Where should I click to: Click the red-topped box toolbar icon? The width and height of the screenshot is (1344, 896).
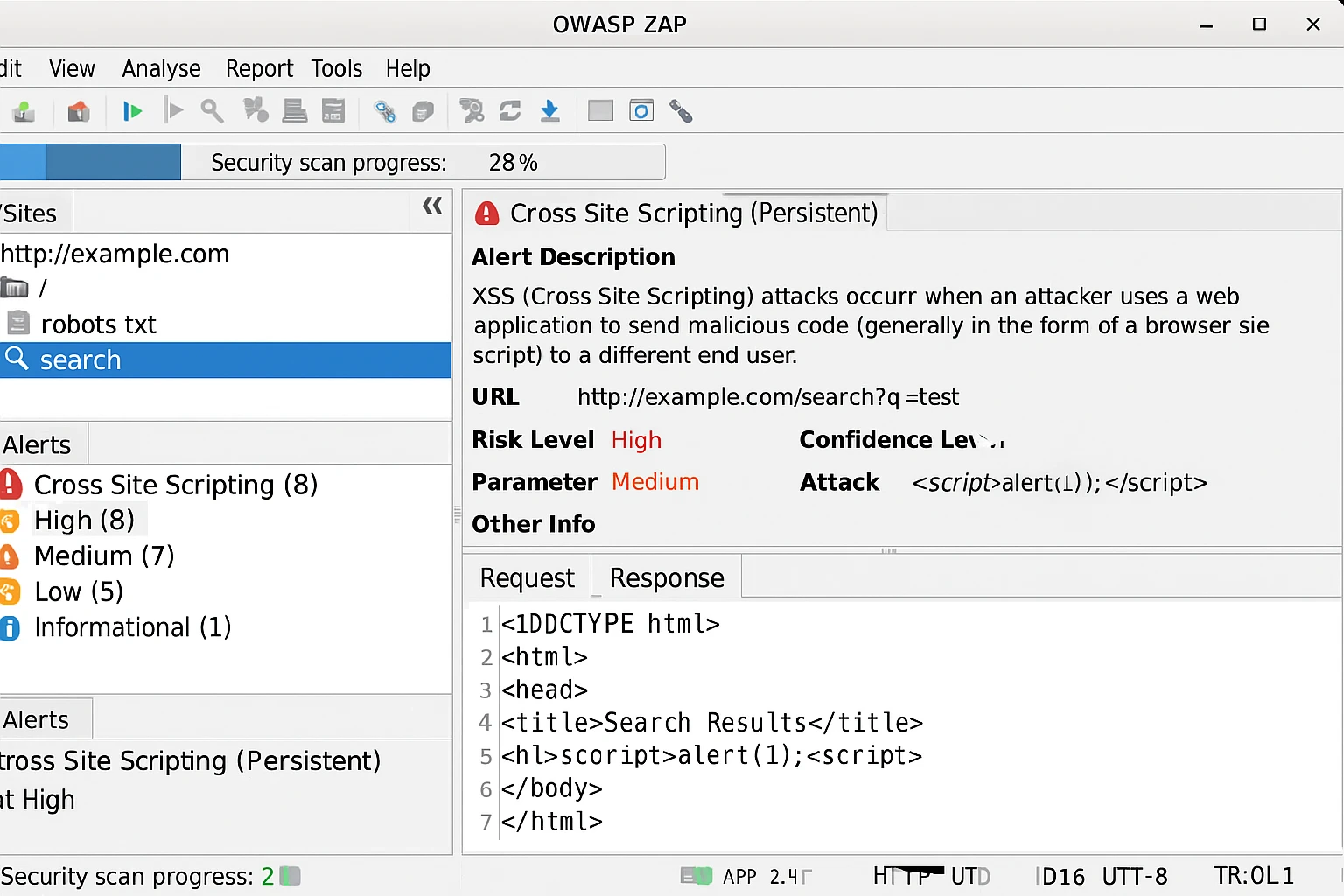[x=79, y=111]
